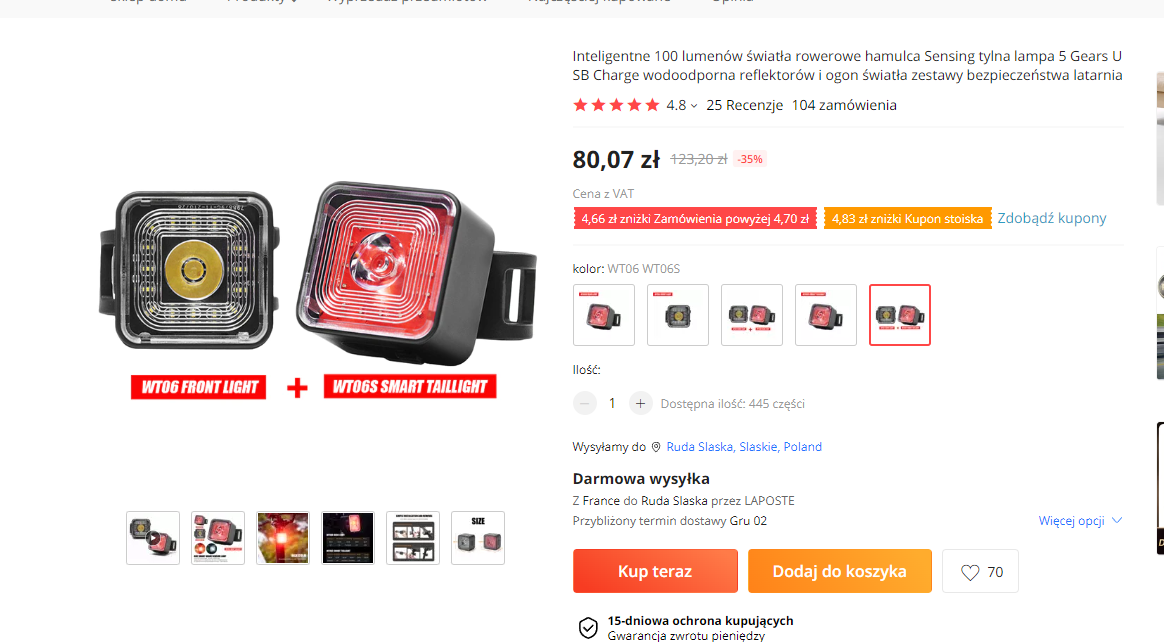Play the product video in the first thumbnail
This screenshot has height=642, width=1164.
point(153,538)
